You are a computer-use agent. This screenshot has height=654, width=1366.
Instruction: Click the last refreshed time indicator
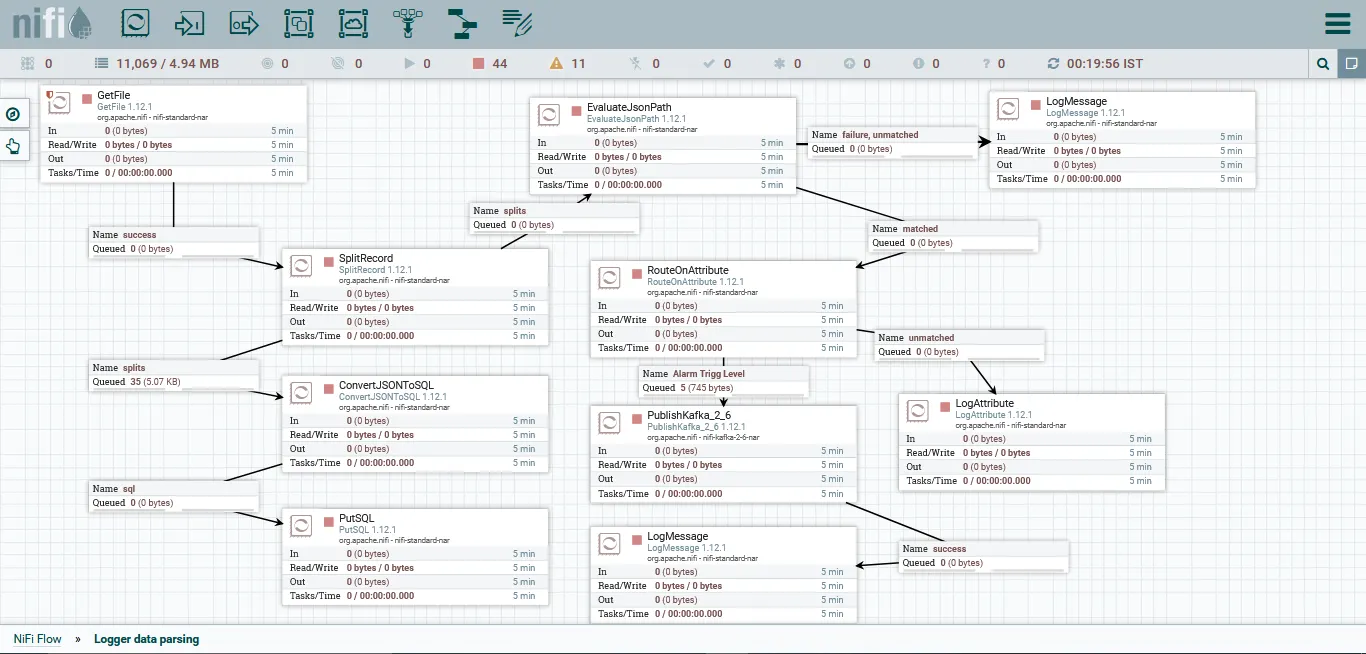[1094, 64]
